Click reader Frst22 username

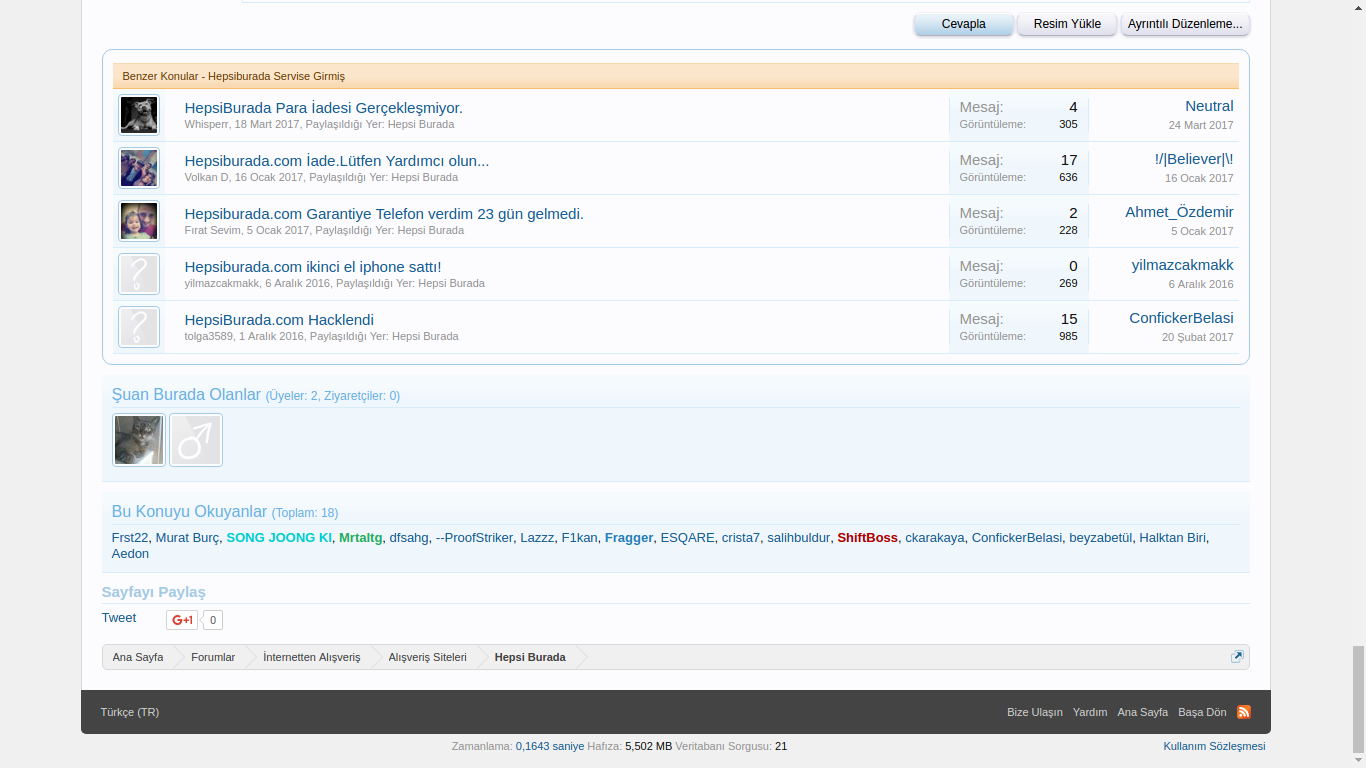(130, 537)
